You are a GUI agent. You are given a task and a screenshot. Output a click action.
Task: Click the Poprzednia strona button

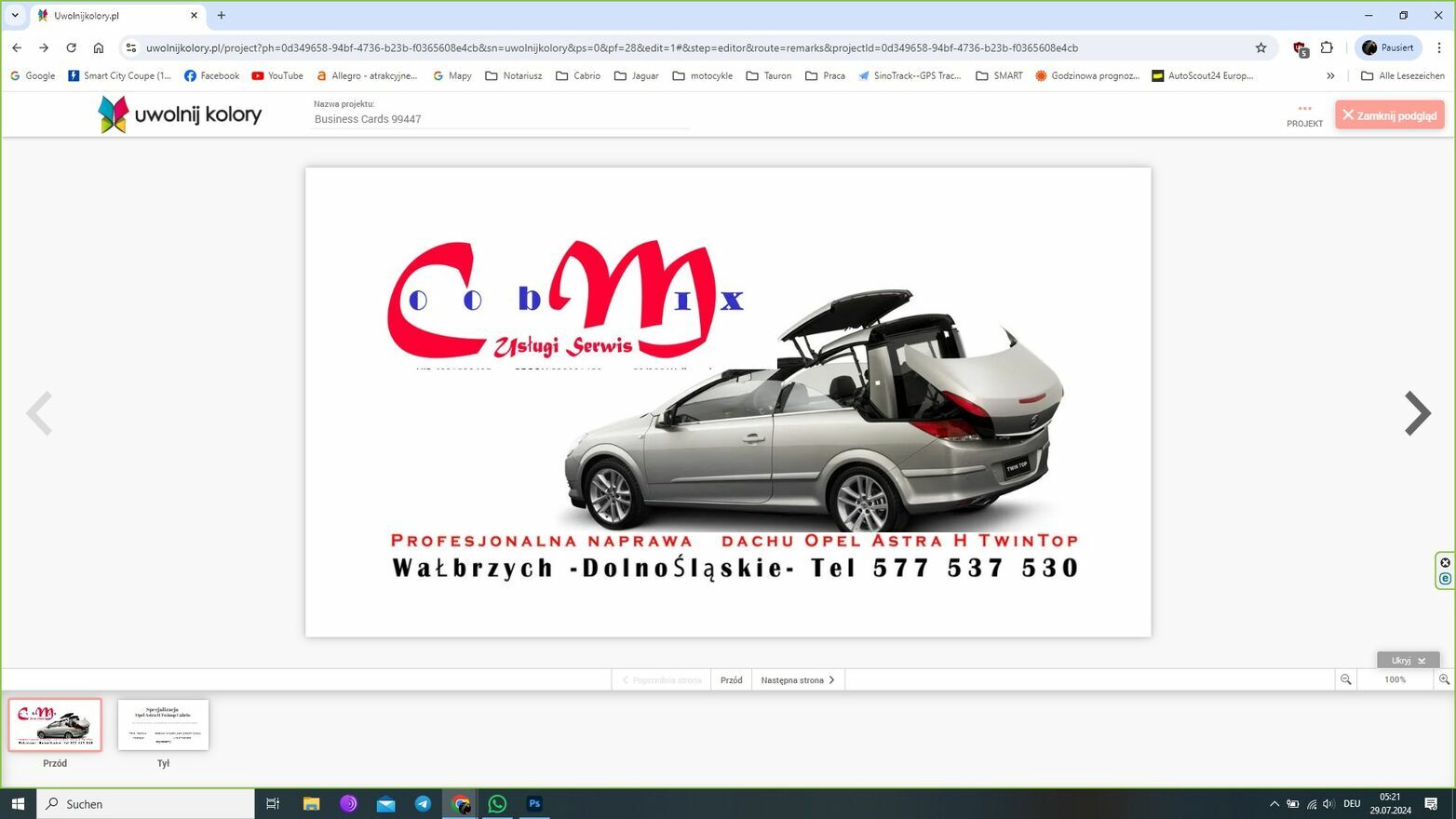(661, 680)
